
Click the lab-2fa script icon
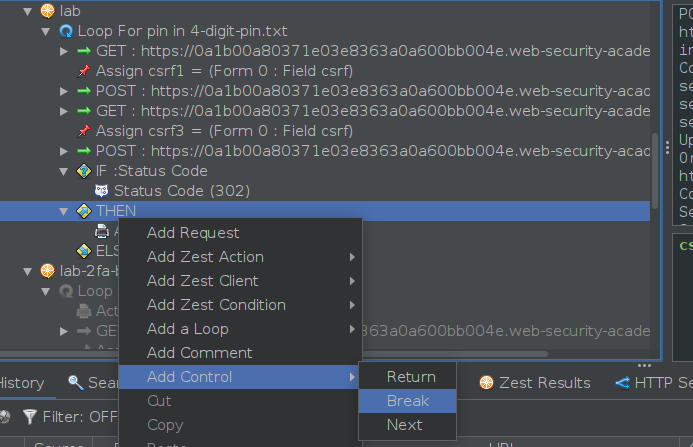click(47, 271)
